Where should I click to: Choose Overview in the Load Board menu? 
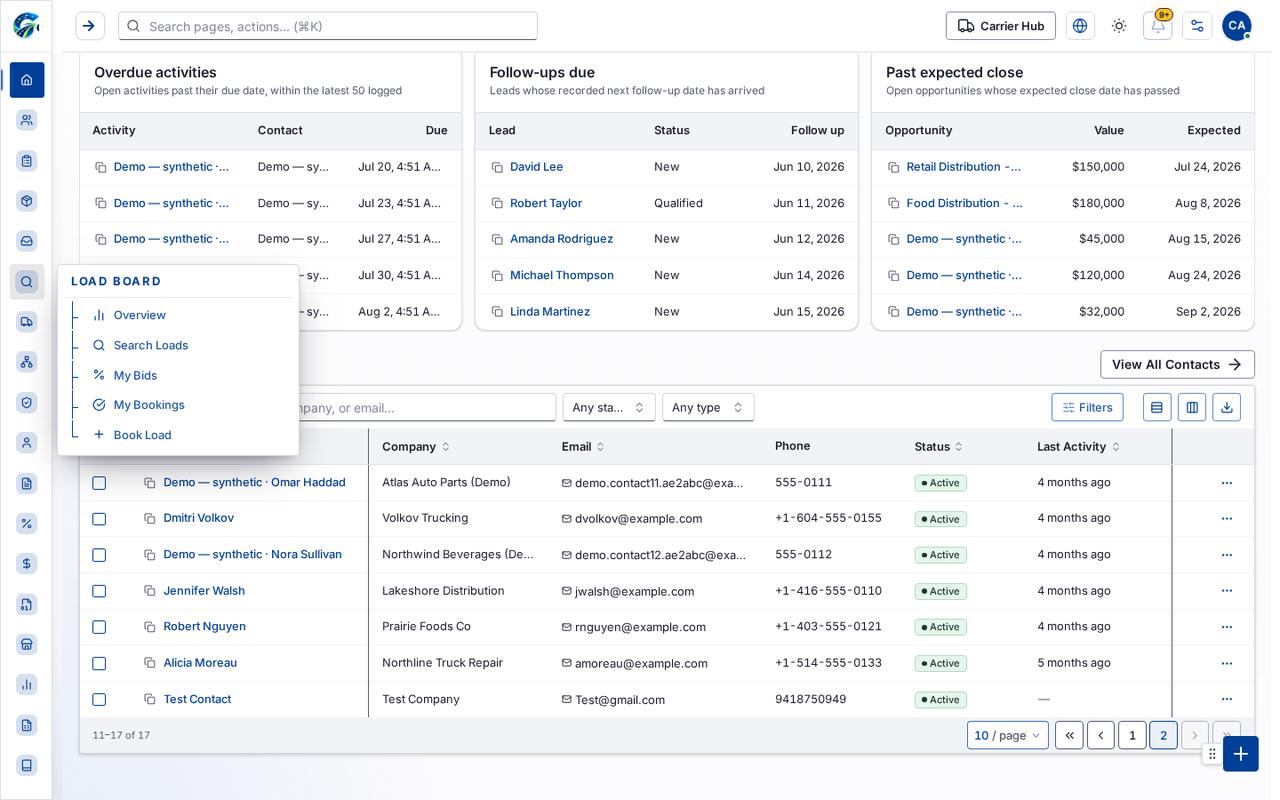(139, 315)
